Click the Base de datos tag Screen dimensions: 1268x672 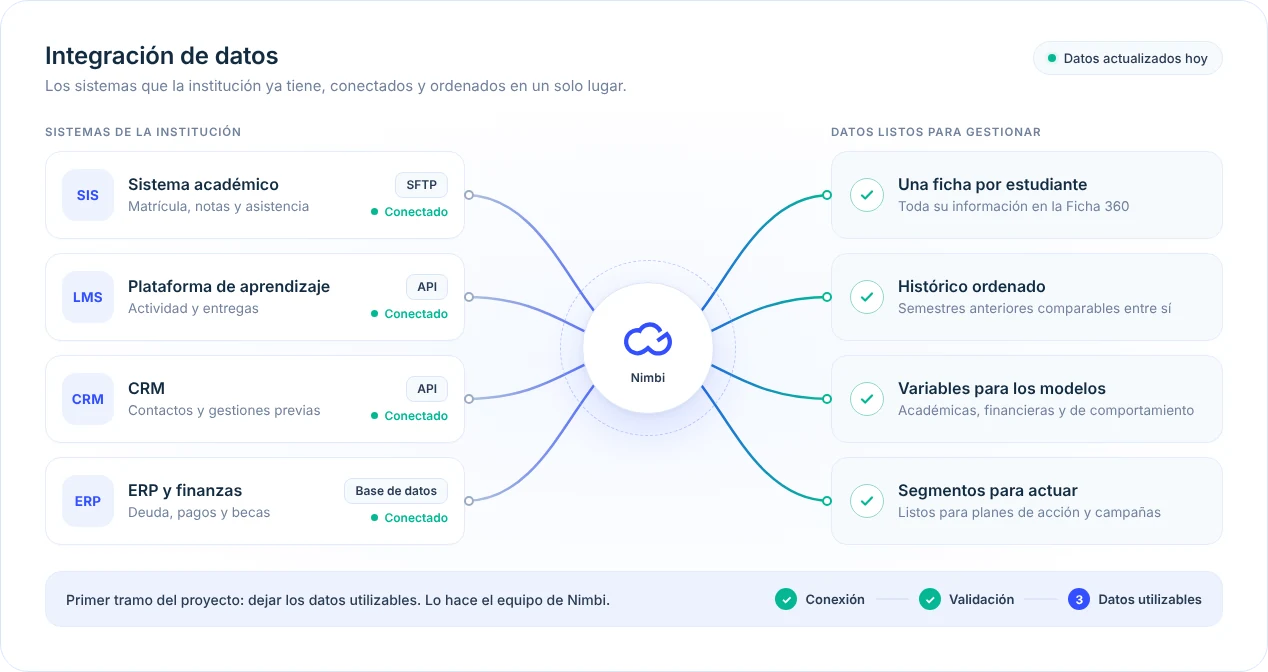[x=396, y=491]
